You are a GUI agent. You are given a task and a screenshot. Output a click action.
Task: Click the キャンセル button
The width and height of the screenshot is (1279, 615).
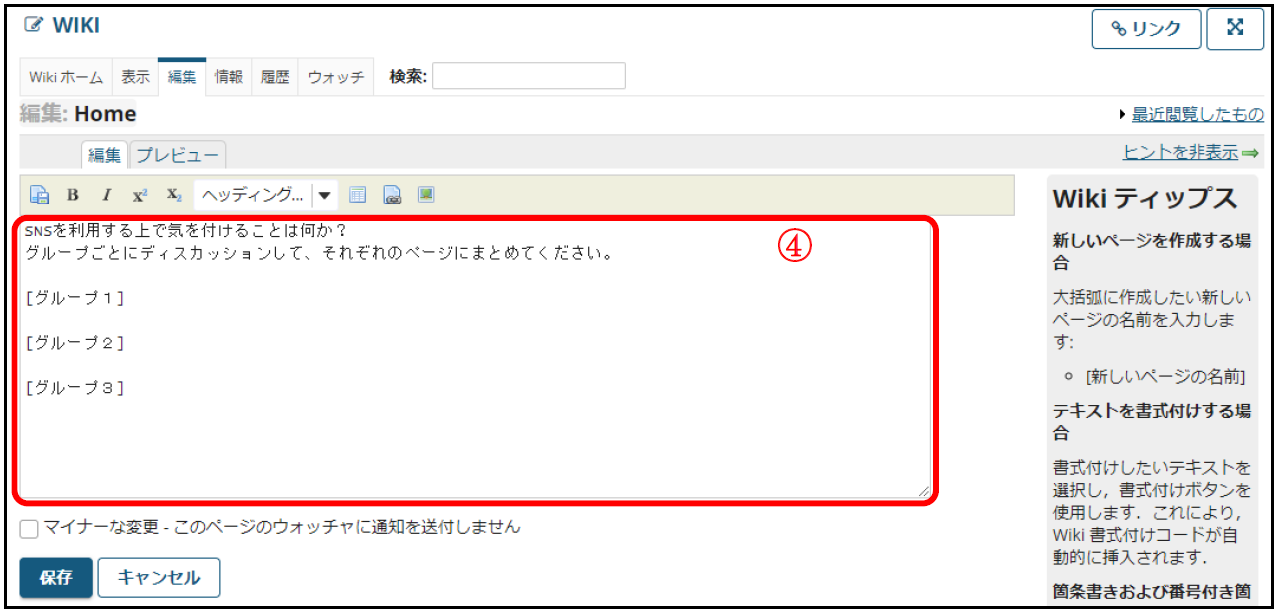point(159,578)
